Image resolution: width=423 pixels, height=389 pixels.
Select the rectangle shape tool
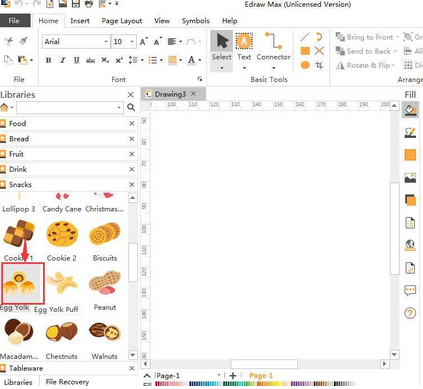click(x=305, y=51)
